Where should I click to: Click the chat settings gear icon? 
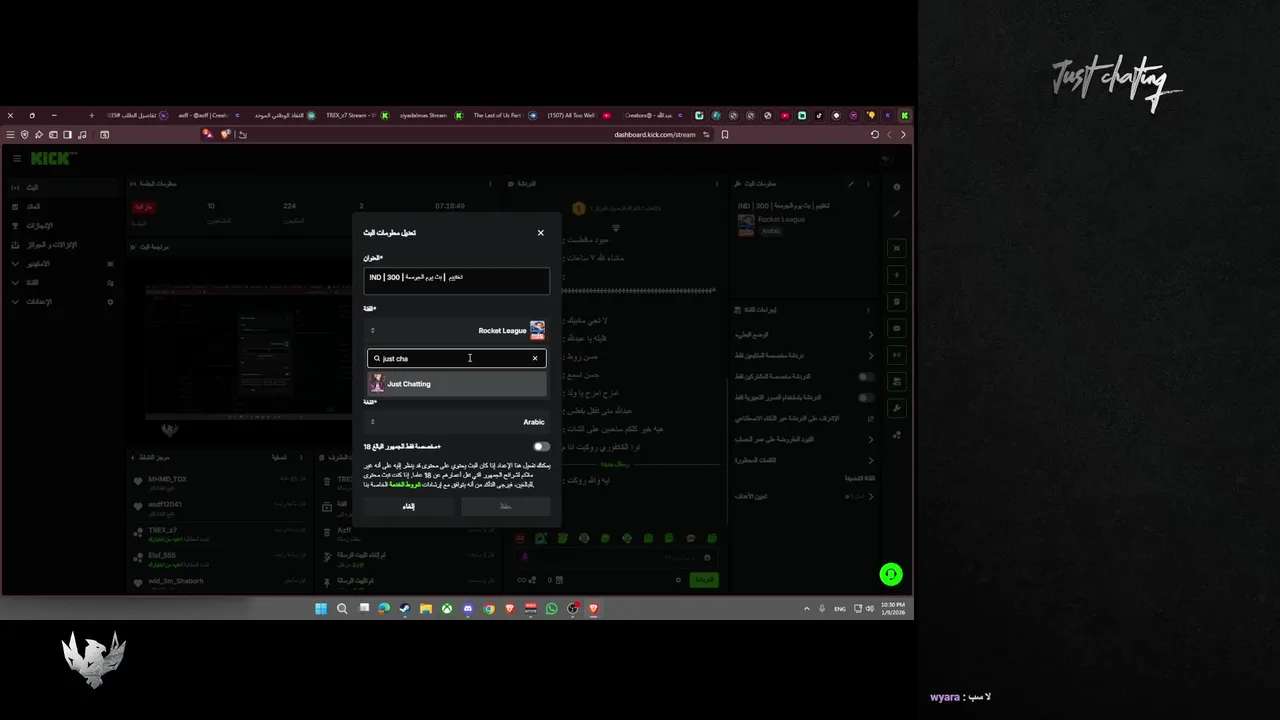point(679,580)
